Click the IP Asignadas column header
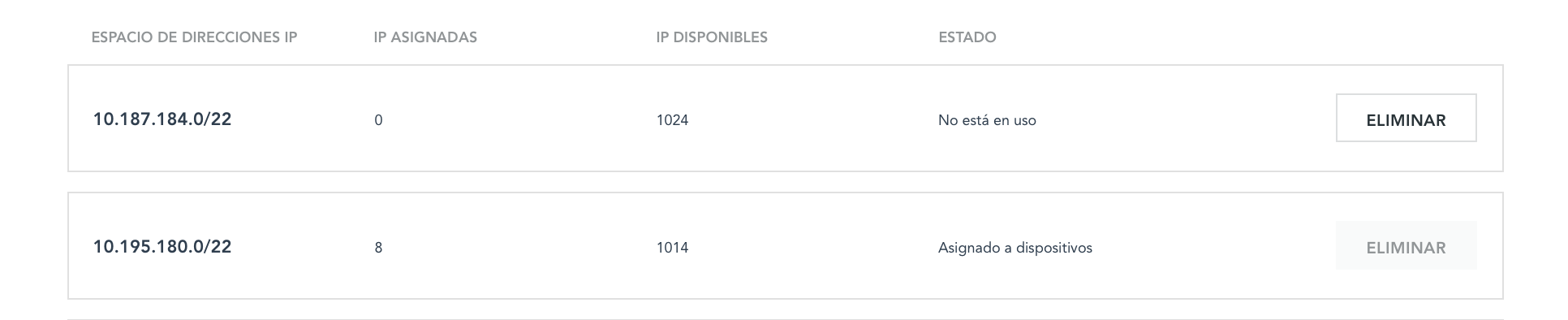This screenshot has width=1568, height=320. (x=425, y=37)
